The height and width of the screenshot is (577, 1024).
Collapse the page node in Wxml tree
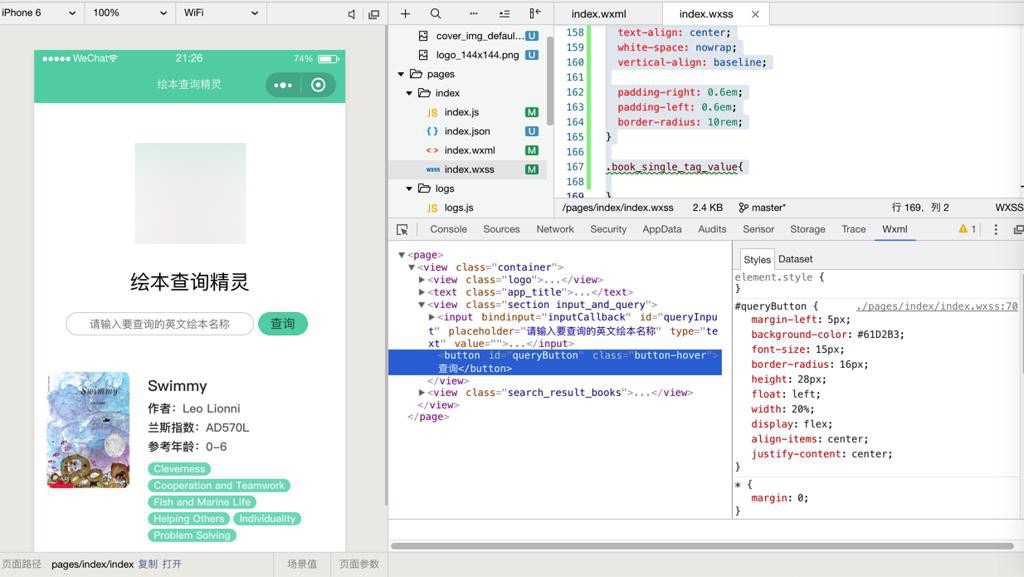401,255
